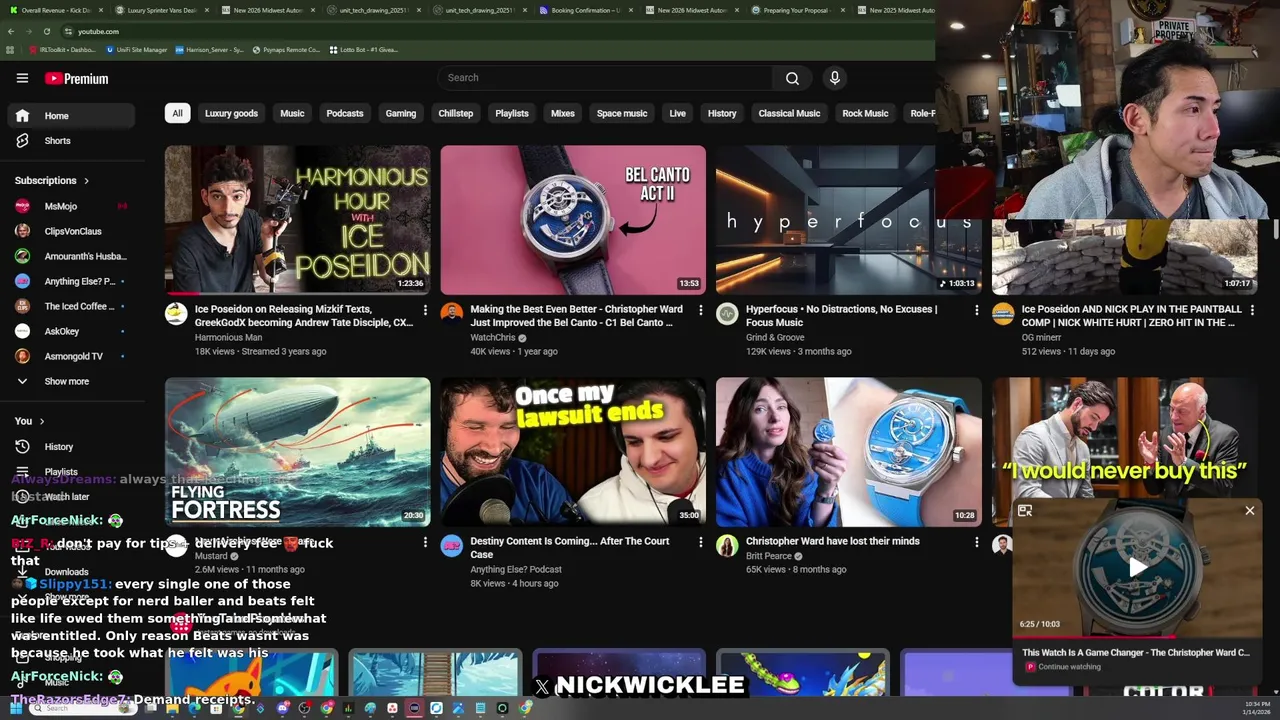This screenshot has height=720, width=1280.
Task: Select the Chillstep filter chip
Action: pos(455,113)
